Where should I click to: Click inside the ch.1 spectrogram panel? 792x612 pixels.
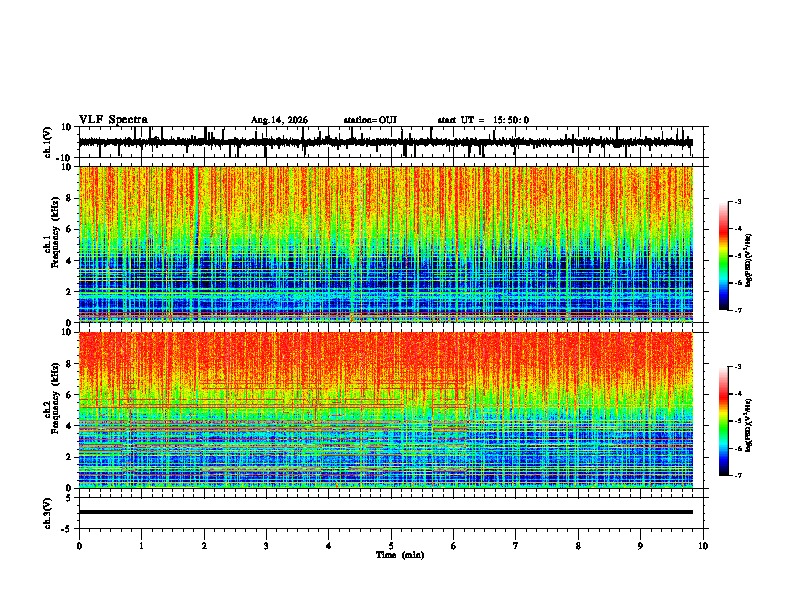[386, 244]
